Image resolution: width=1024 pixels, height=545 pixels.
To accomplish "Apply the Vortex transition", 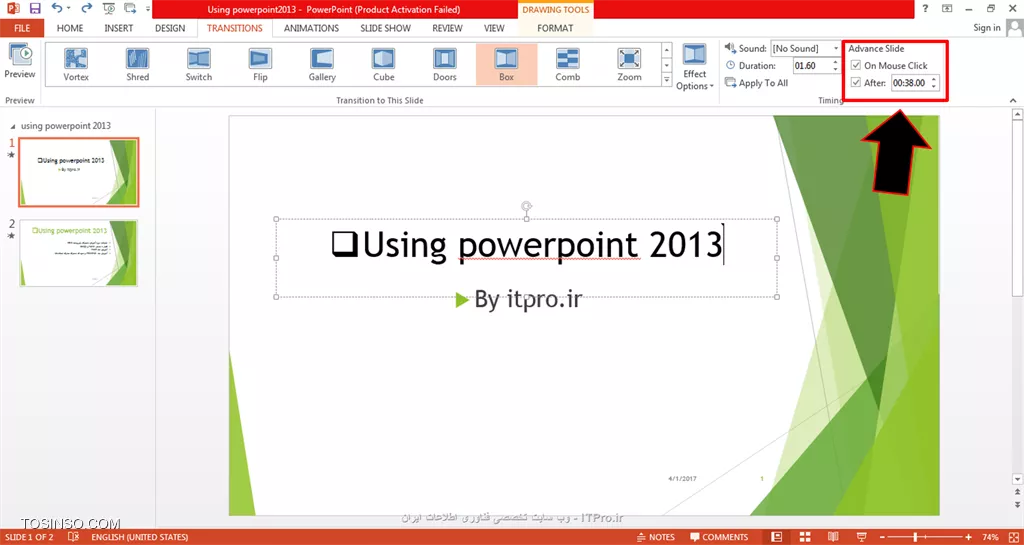I will coord(76,65).
